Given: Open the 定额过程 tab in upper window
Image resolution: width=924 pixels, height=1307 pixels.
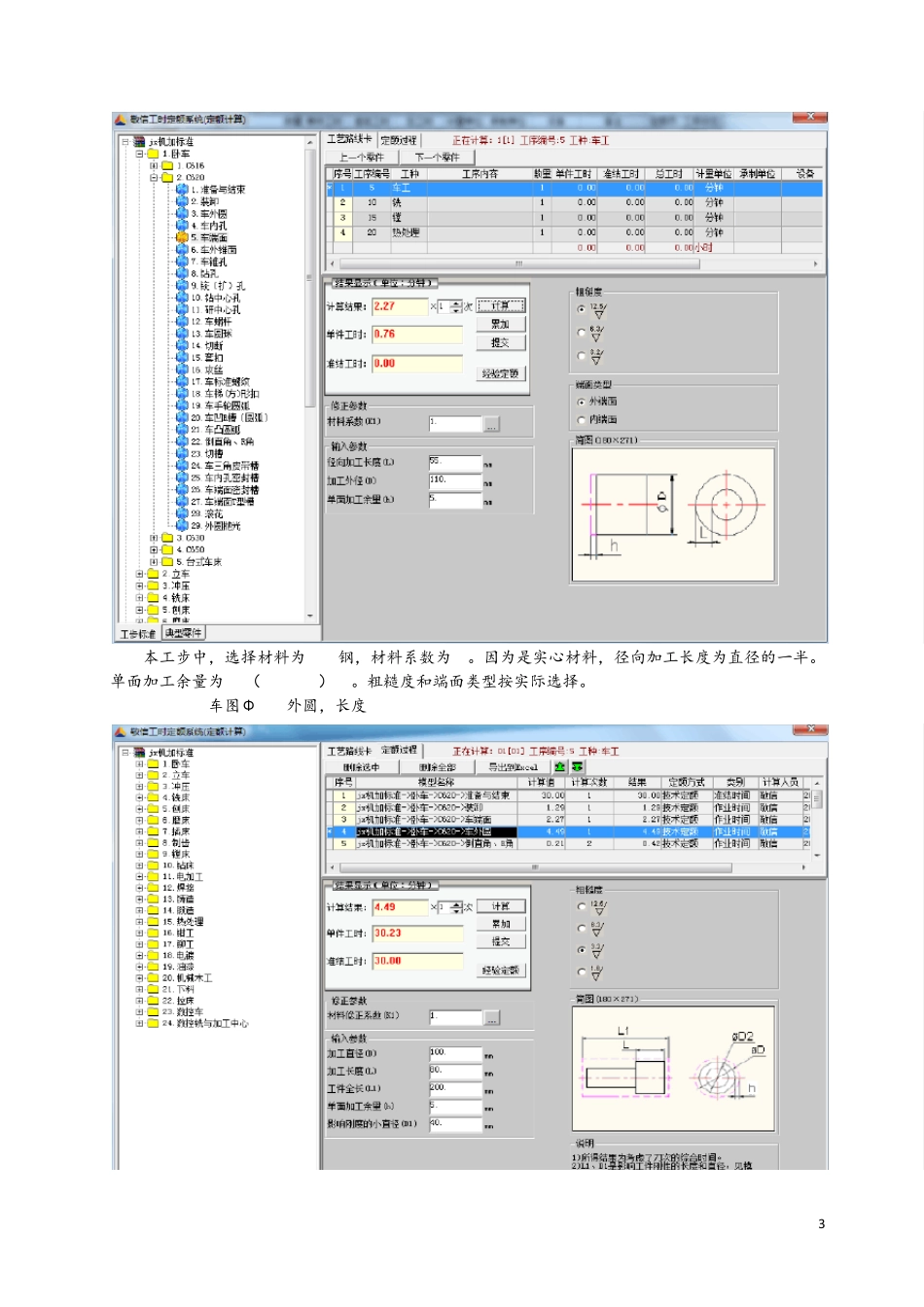Looking at the screenshot, I should click(x=399, y=140).
